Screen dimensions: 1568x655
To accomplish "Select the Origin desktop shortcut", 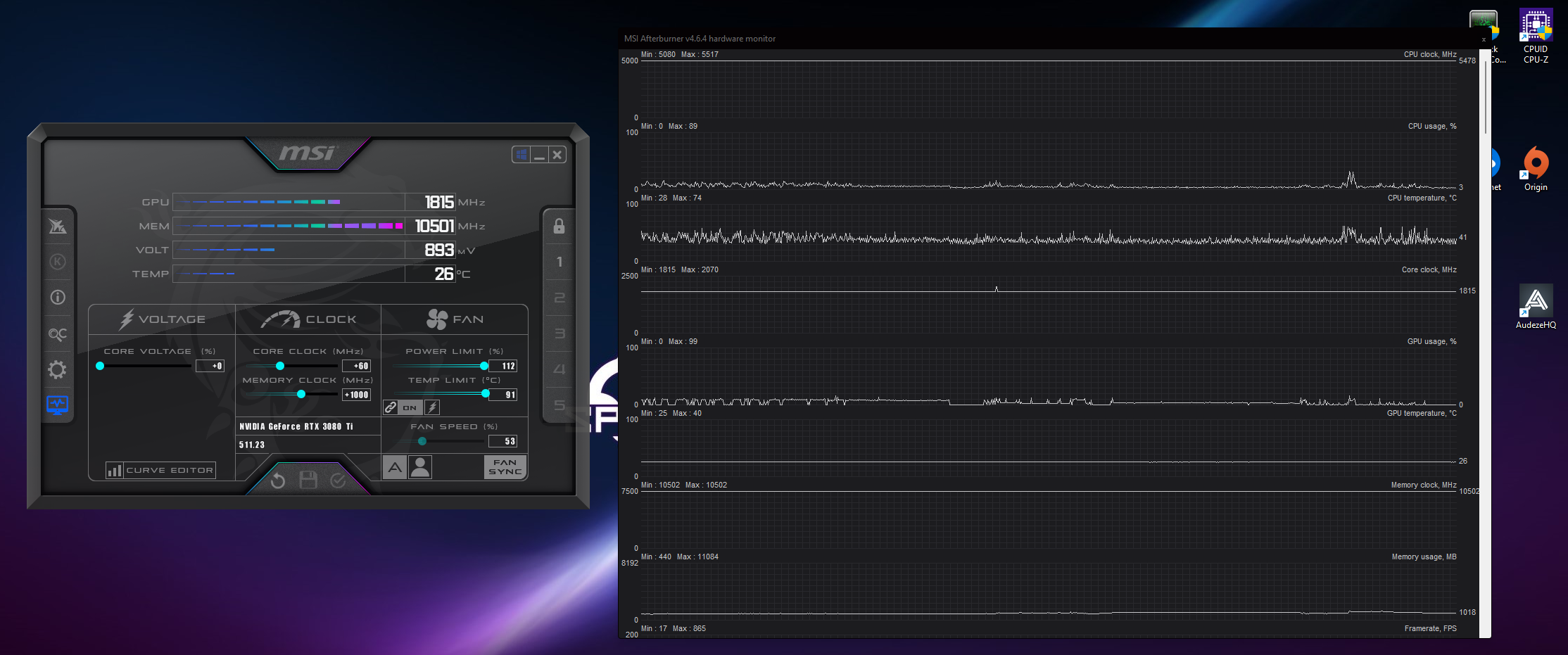I will pos(1536,169).
